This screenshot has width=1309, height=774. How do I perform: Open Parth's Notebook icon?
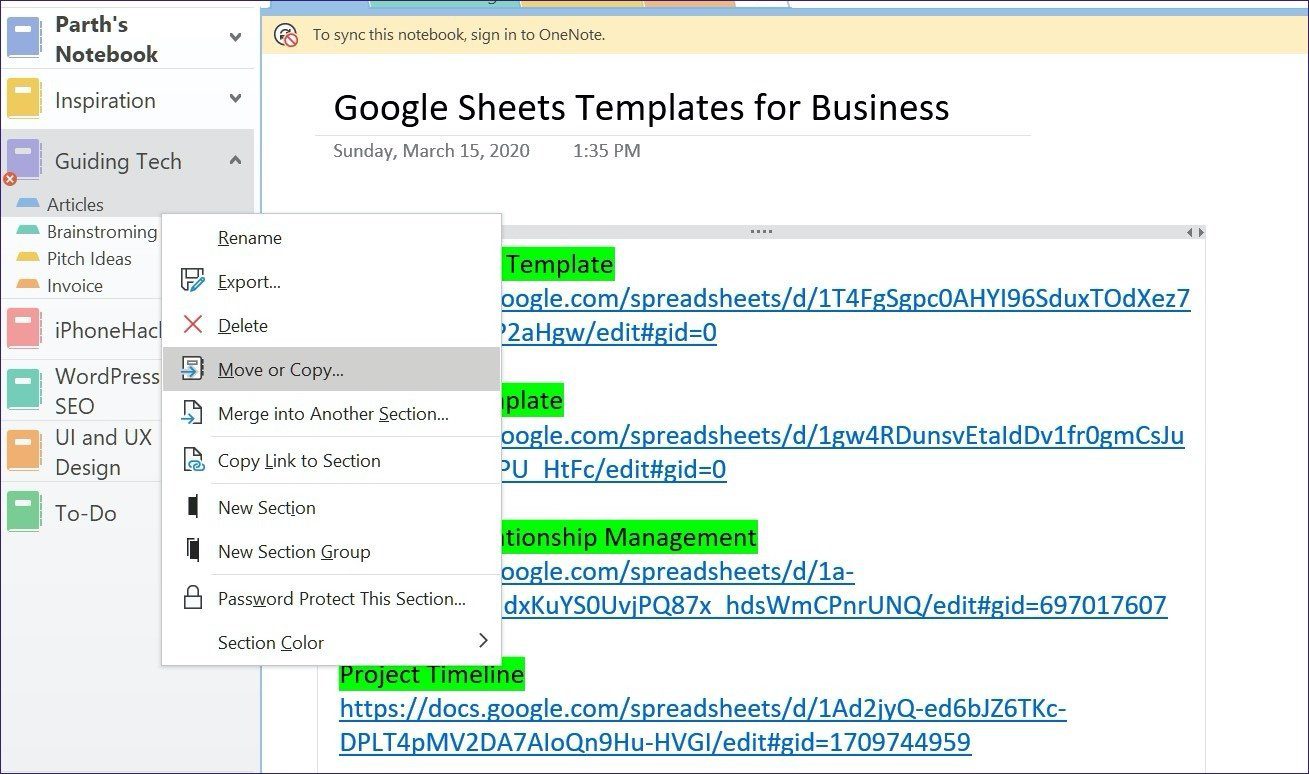(23, 38)
